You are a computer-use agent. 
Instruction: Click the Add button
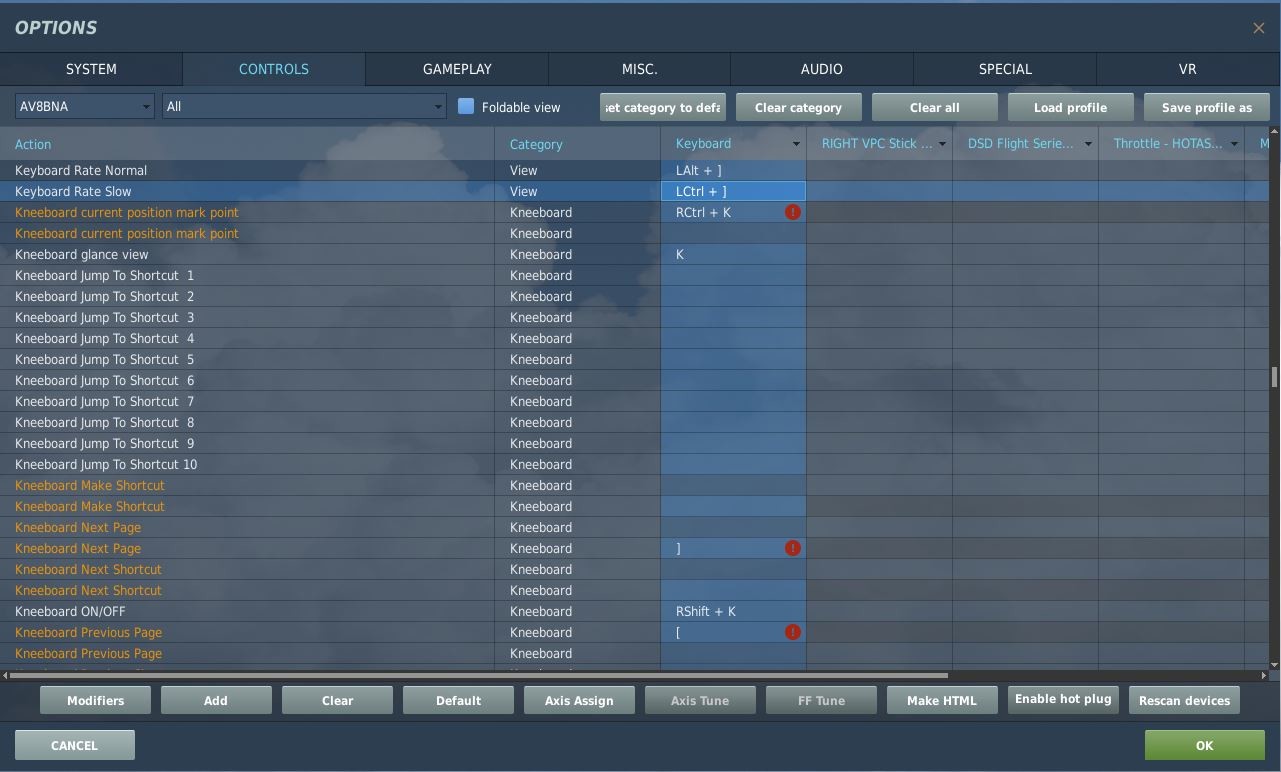coord(216,700)
